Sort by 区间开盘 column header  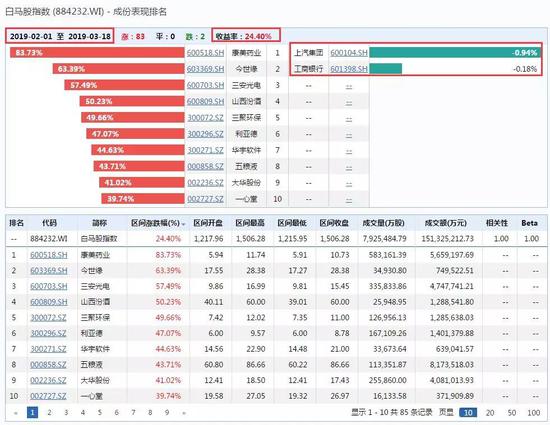pos(208,223)
